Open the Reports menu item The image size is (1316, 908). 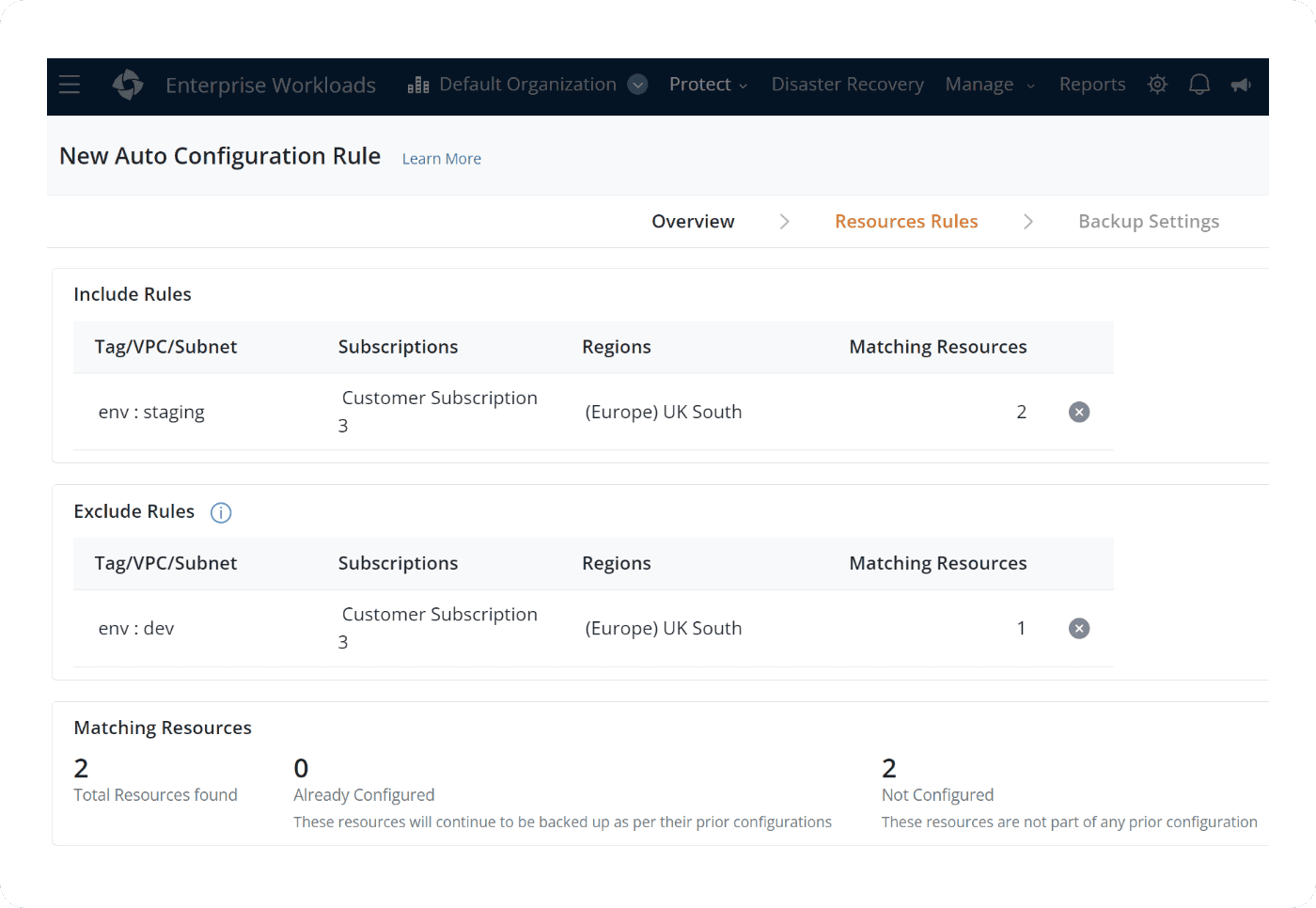click(x=1091, y=85)
